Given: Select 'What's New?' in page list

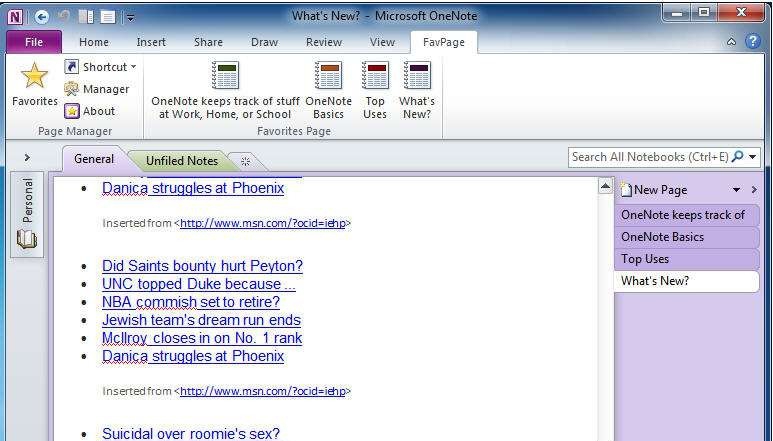Looking at the screenshot, I should tap(686, 281).
